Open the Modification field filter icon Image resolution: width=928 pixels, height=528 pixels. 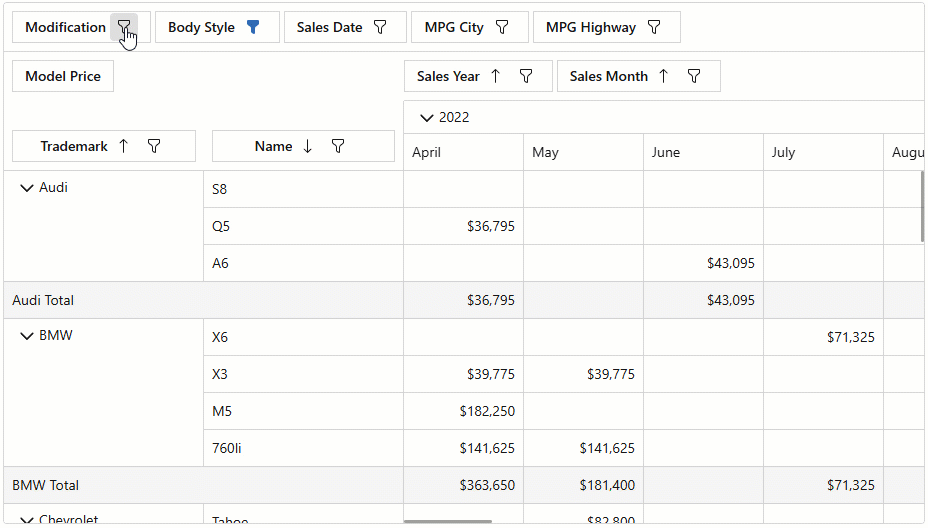(x=124, y=27)
